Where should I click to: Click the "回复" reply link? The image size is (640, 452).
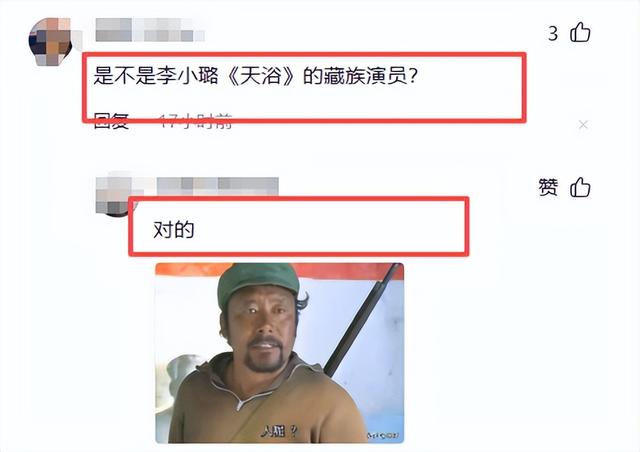coord(111,121)
